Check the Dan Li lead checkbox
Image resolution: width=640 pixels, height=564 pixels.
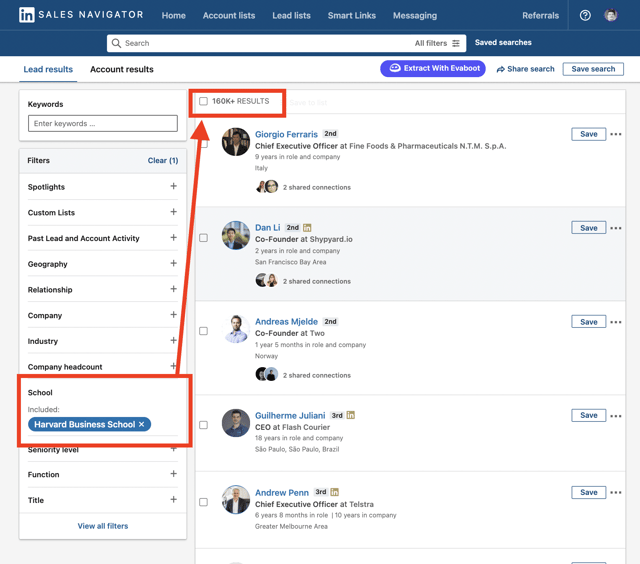(203, 238)
